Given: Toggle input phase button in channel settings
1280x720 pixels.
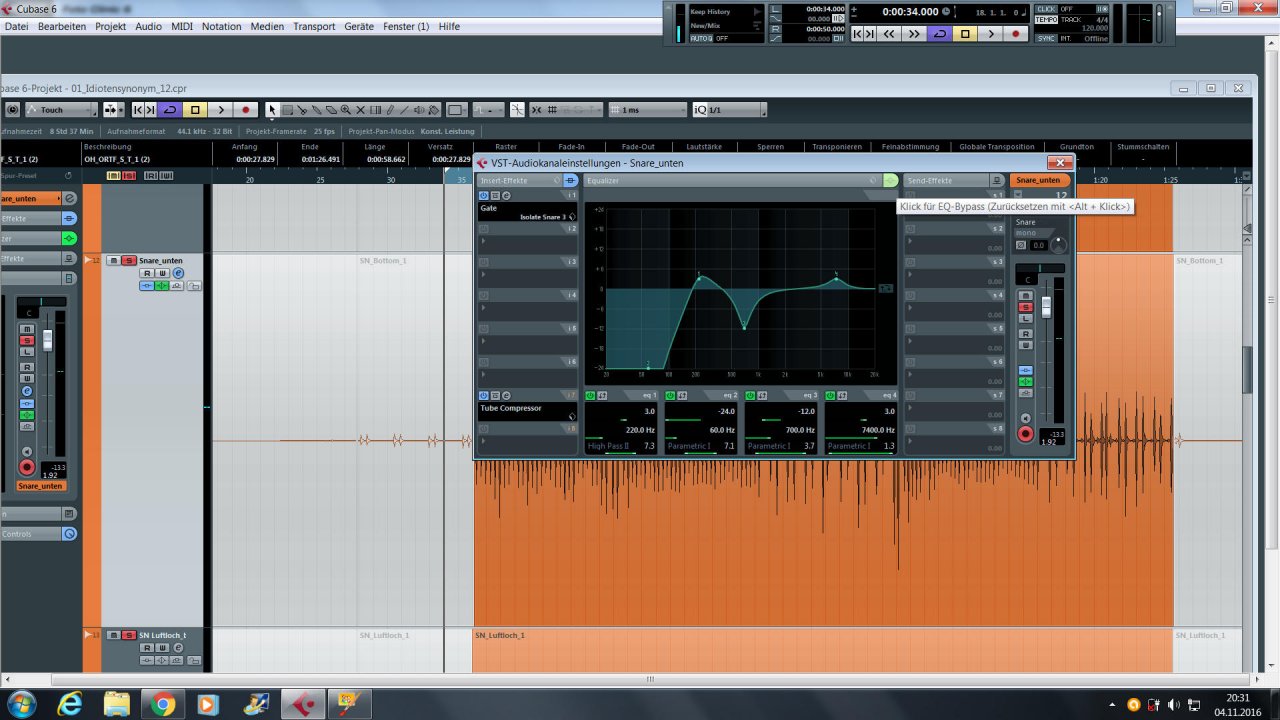Looking at the screenshot, I should click(1021, 245).
